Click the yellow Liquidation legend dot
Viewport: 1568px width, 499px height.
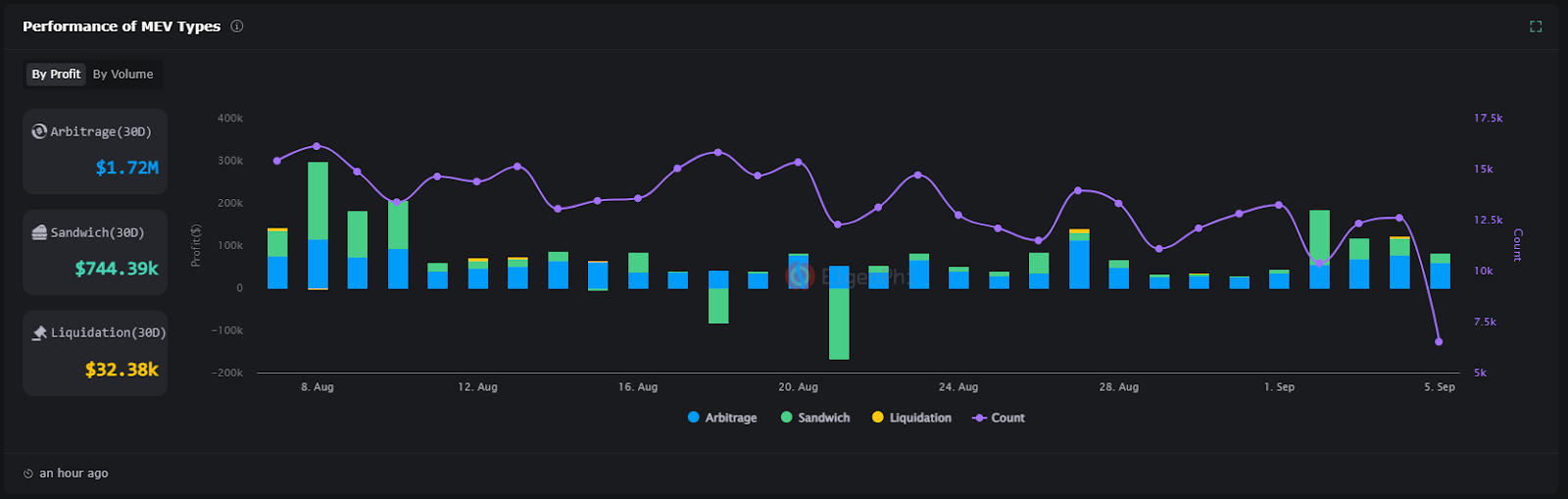878,418
